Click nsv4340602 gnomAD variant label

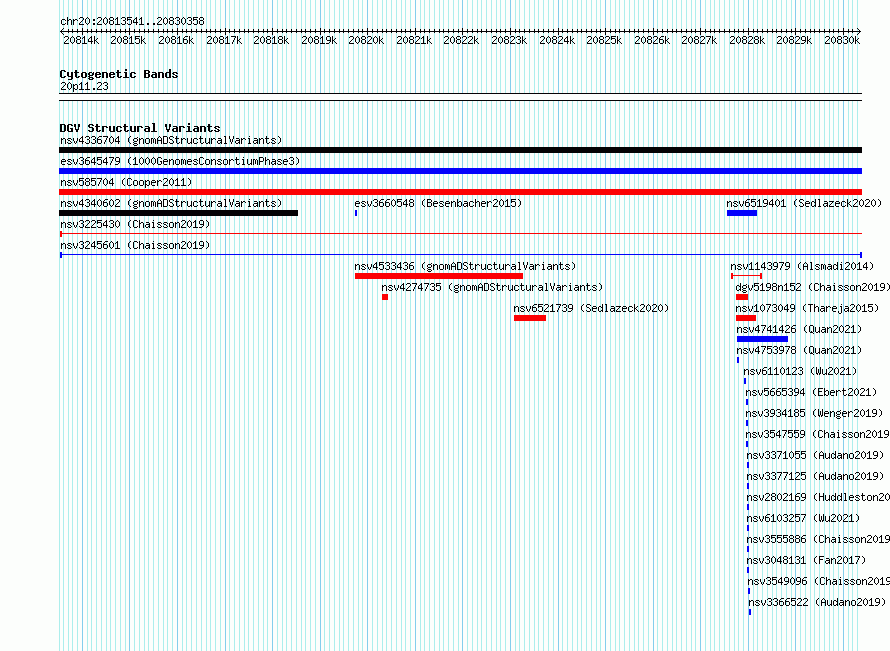(171, 203)
